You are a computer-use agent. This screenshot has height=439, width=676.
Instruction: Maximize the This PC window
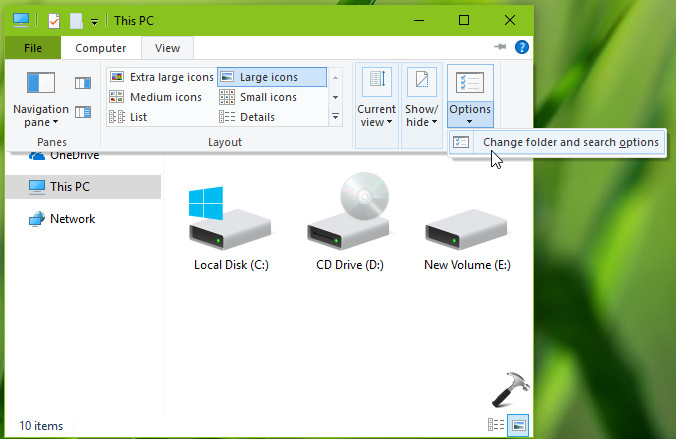pyautogui.click(x=464, y=20)
